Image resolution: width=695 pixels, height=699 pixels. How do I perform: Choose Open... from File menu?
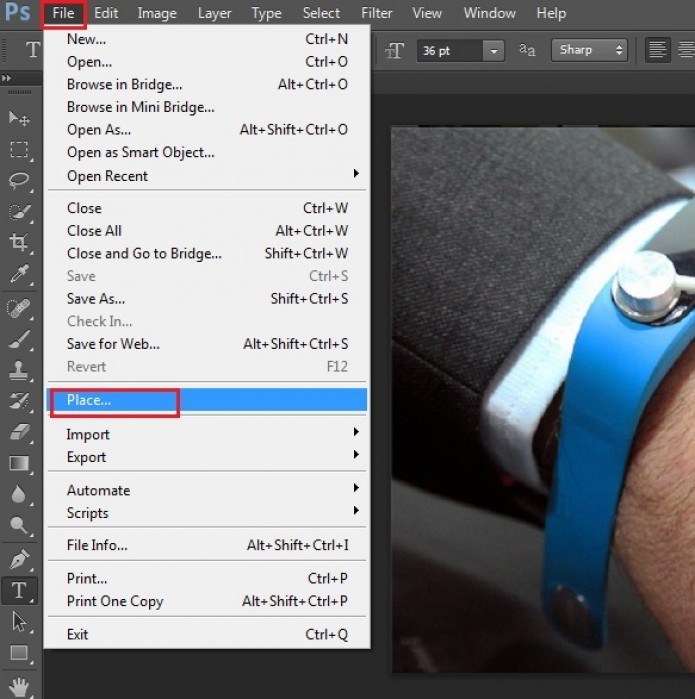[207, 62]
